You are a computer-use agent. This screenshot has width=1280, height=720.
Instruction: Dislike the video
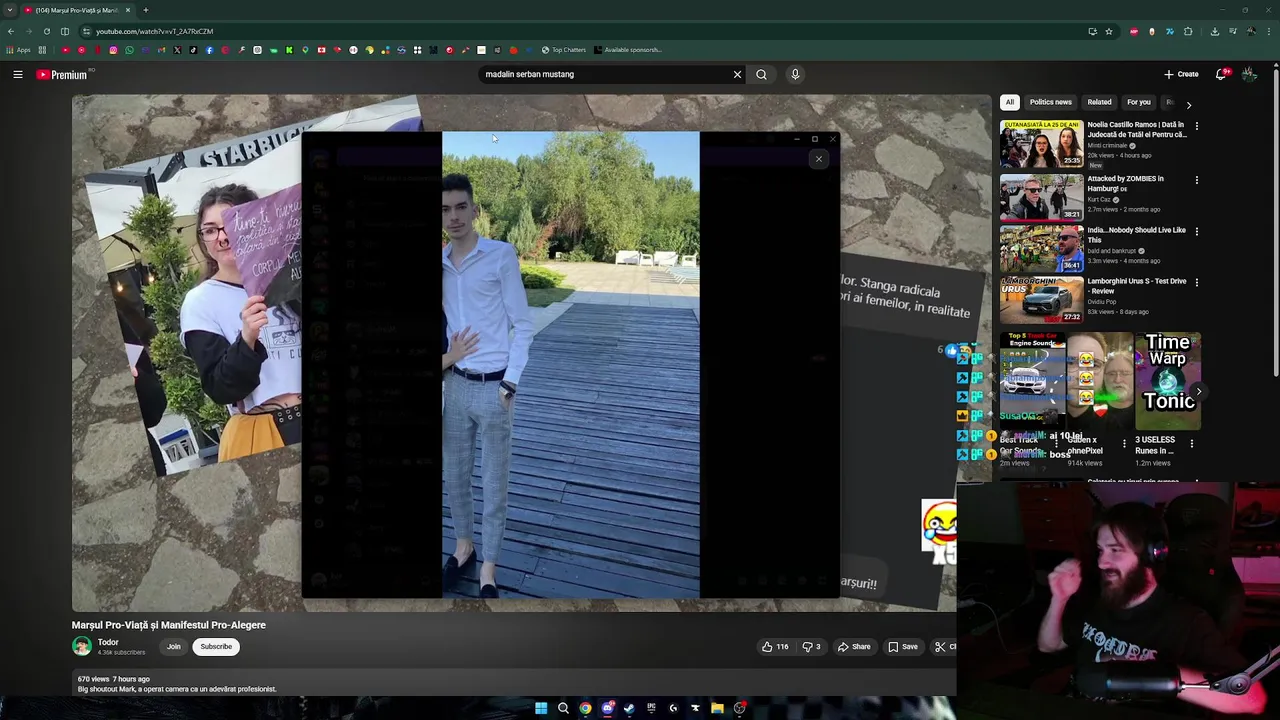[811, 647]
